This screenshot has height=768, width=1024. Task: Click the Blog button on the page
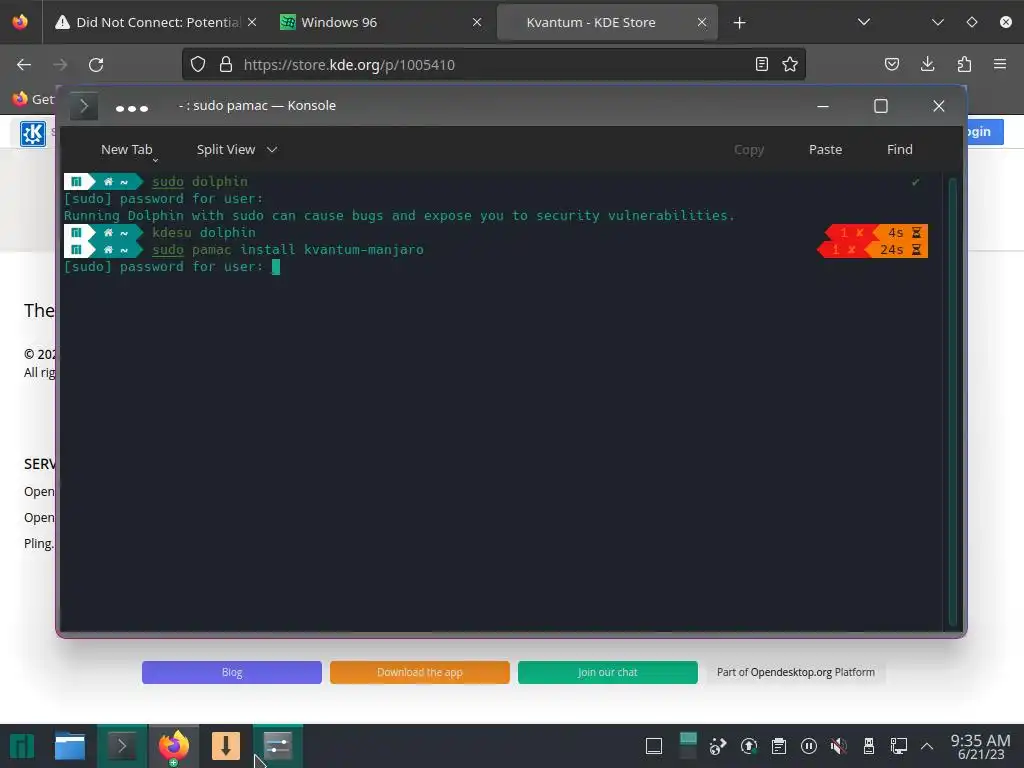pos(232,672)
